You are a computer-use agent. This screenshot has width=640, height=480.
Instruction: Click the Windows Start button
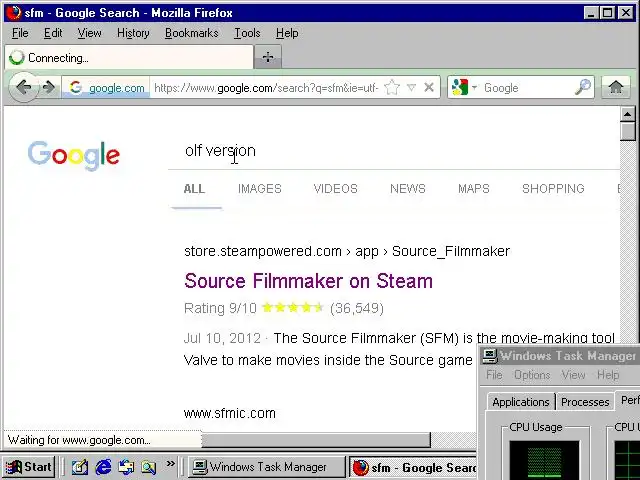[29, 466]
